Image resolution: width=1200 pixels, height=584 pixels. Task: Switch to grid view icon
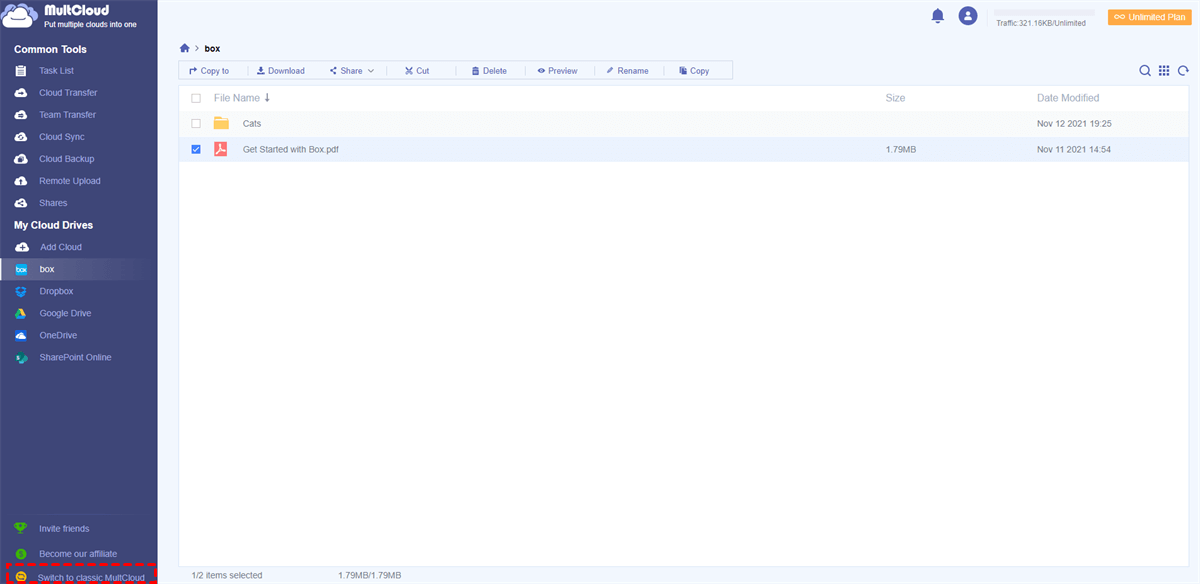coord(1164,71)
